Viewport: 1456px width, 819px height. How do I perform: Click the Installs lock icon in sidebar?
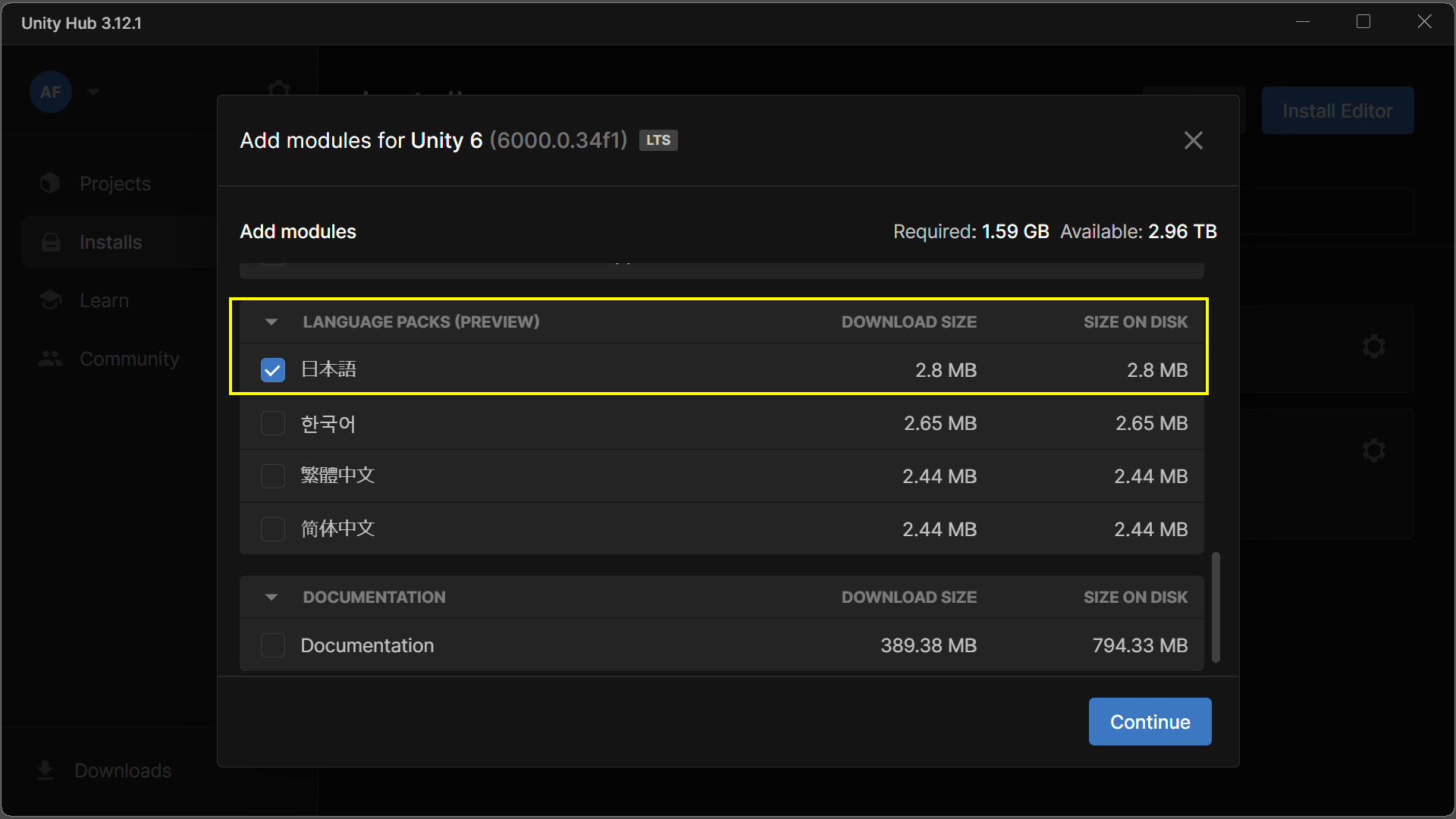point(51,242)
